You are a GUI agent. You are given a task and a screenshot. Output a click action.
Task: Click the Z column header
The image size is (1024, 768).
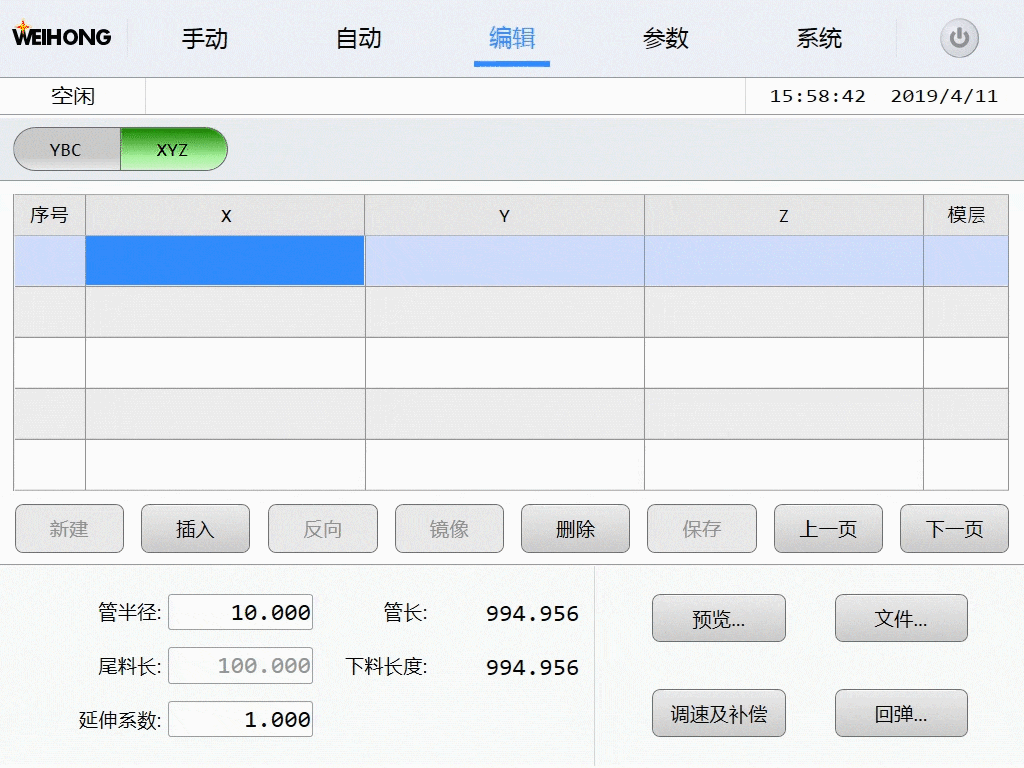(x=784, y=216)
